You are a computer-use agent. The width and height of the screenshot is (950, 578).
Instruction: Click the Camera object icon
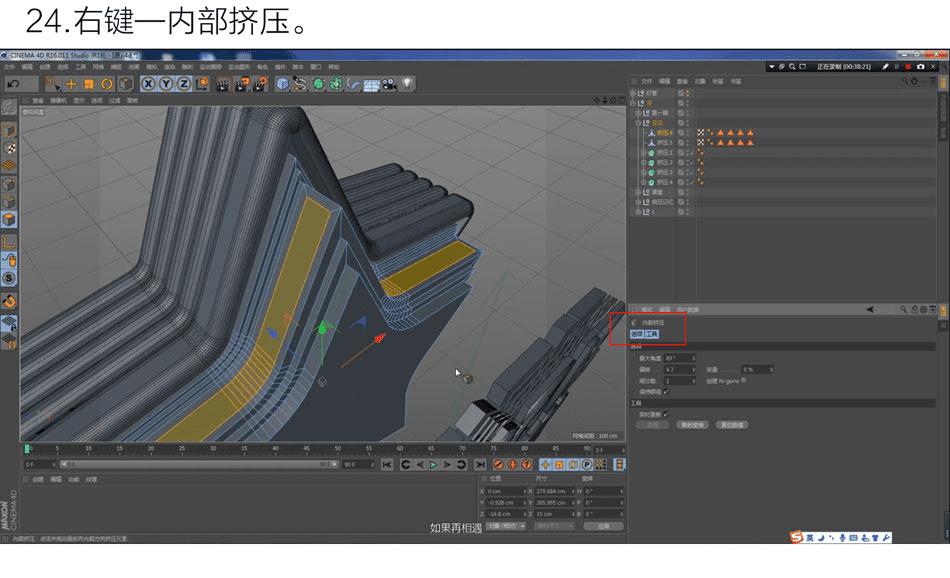coord(389,84)
